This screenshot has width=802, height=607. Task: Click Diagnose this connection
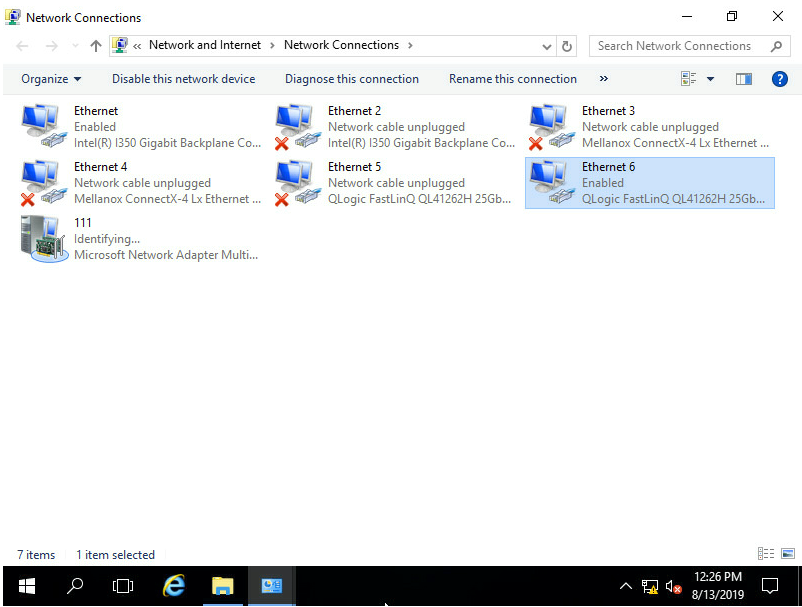coord(351,79)
